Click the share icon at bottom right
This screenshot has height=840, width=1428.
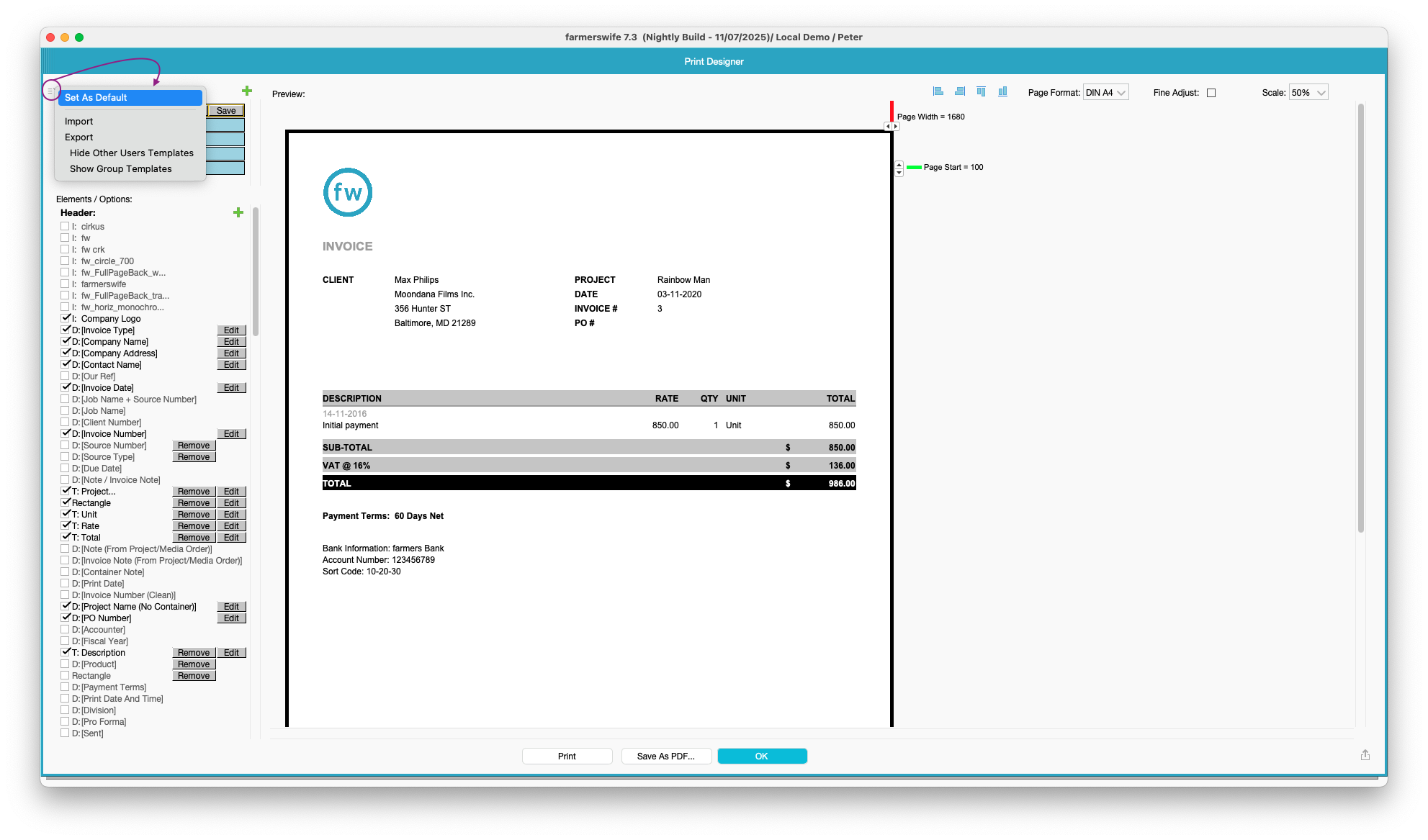pyautogui.click(x=1365, y=755)
